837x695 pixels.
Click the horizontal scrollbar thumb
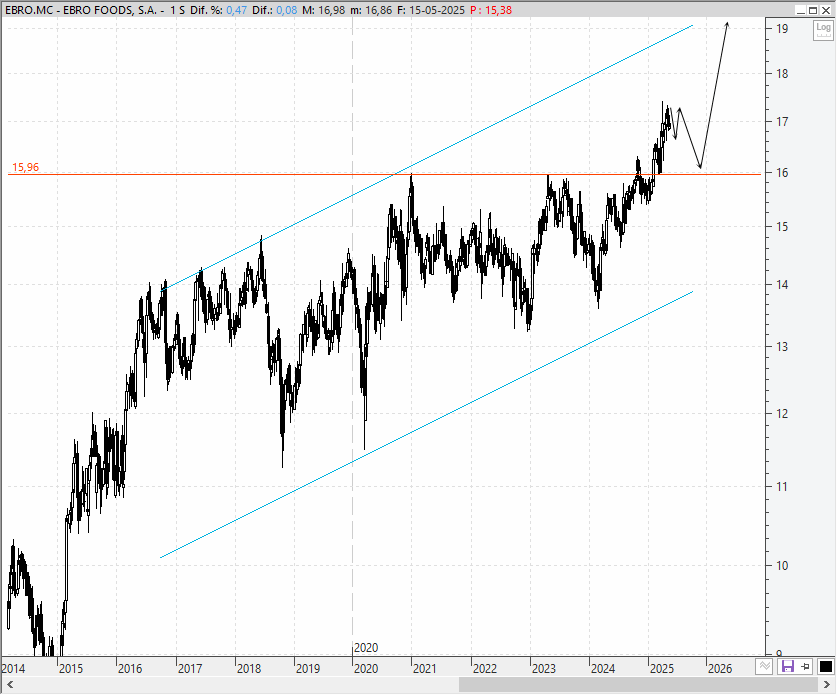[x=638, y=685]
